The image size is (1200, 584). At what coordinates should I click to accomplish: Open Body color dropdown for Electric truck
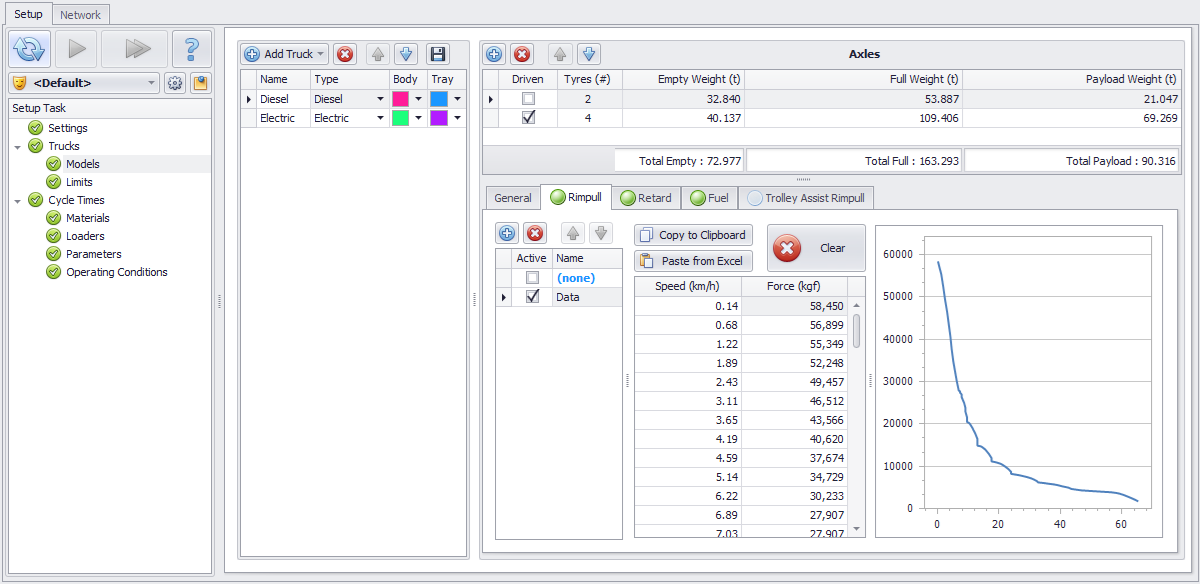[x=418, y=118]
